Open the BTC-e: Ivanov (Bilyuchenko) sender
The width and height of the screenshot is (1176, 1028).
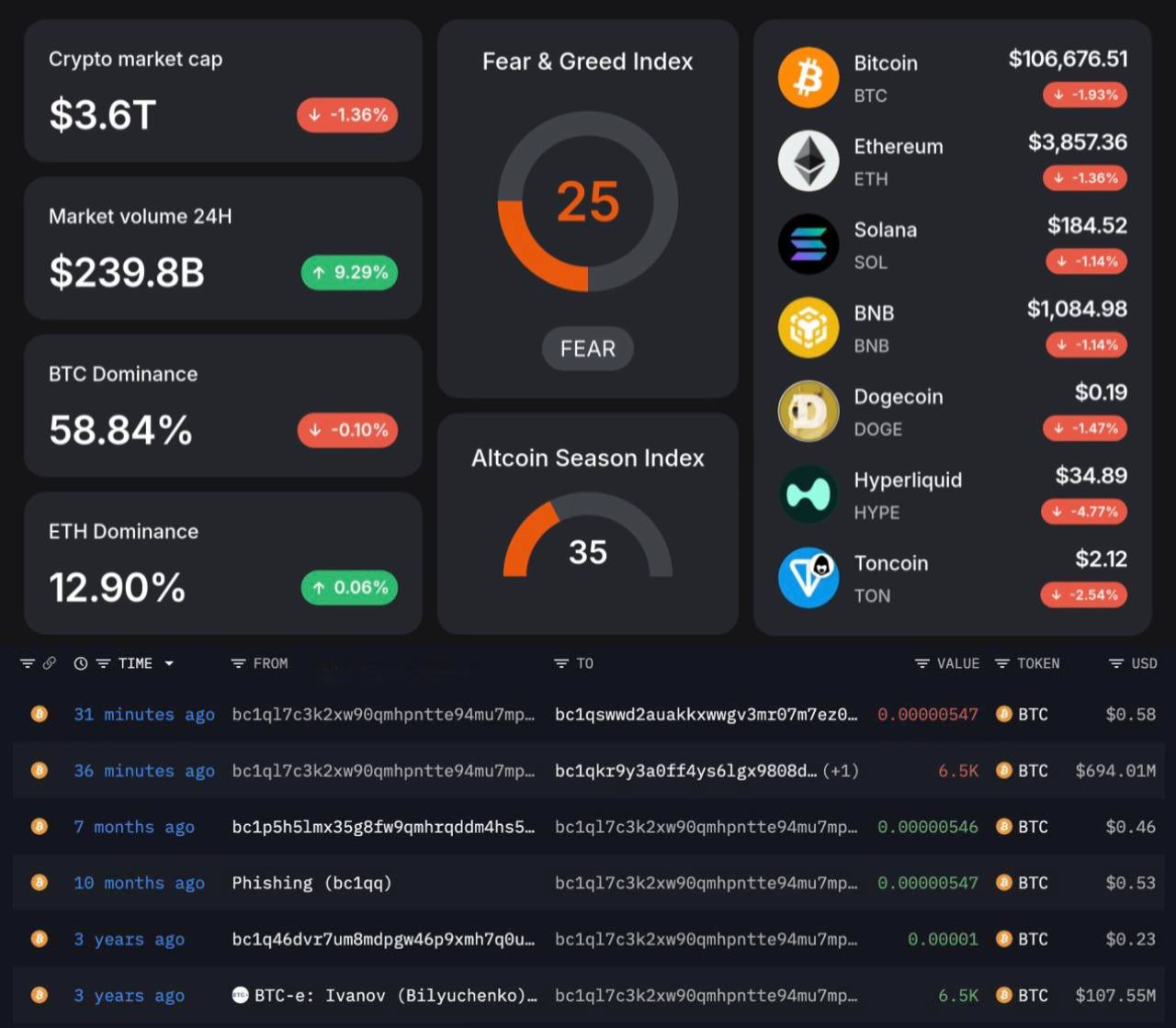point(384,996)
